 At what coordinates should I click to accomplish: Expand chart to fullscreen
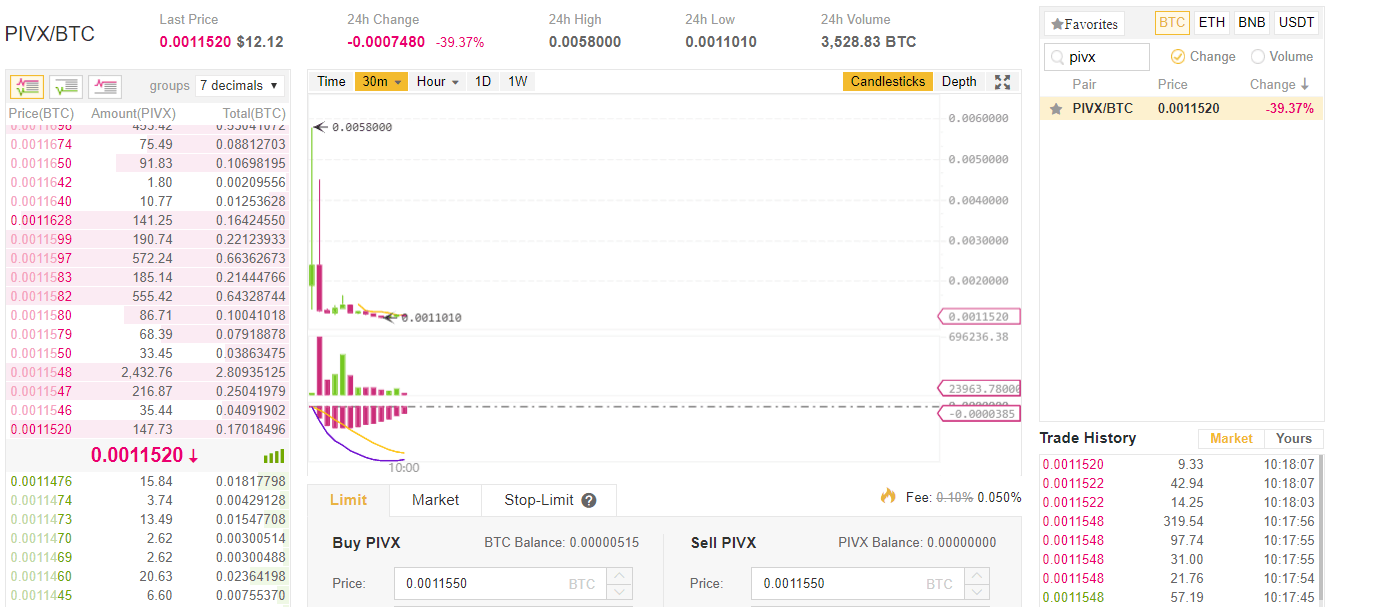(1003, 82)
